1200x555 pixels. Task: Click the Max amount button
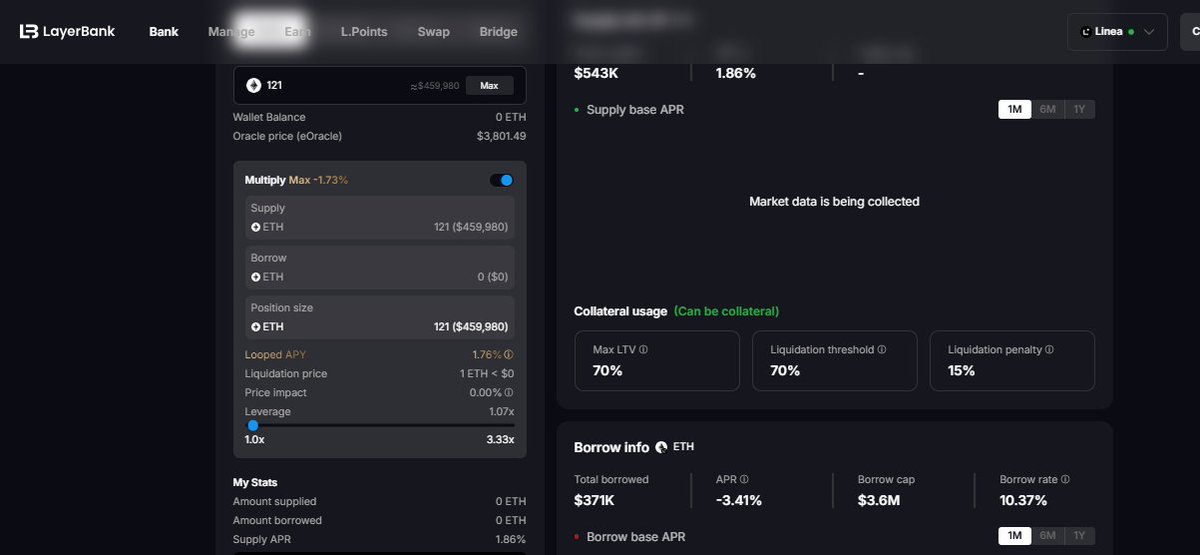(489, 86)
